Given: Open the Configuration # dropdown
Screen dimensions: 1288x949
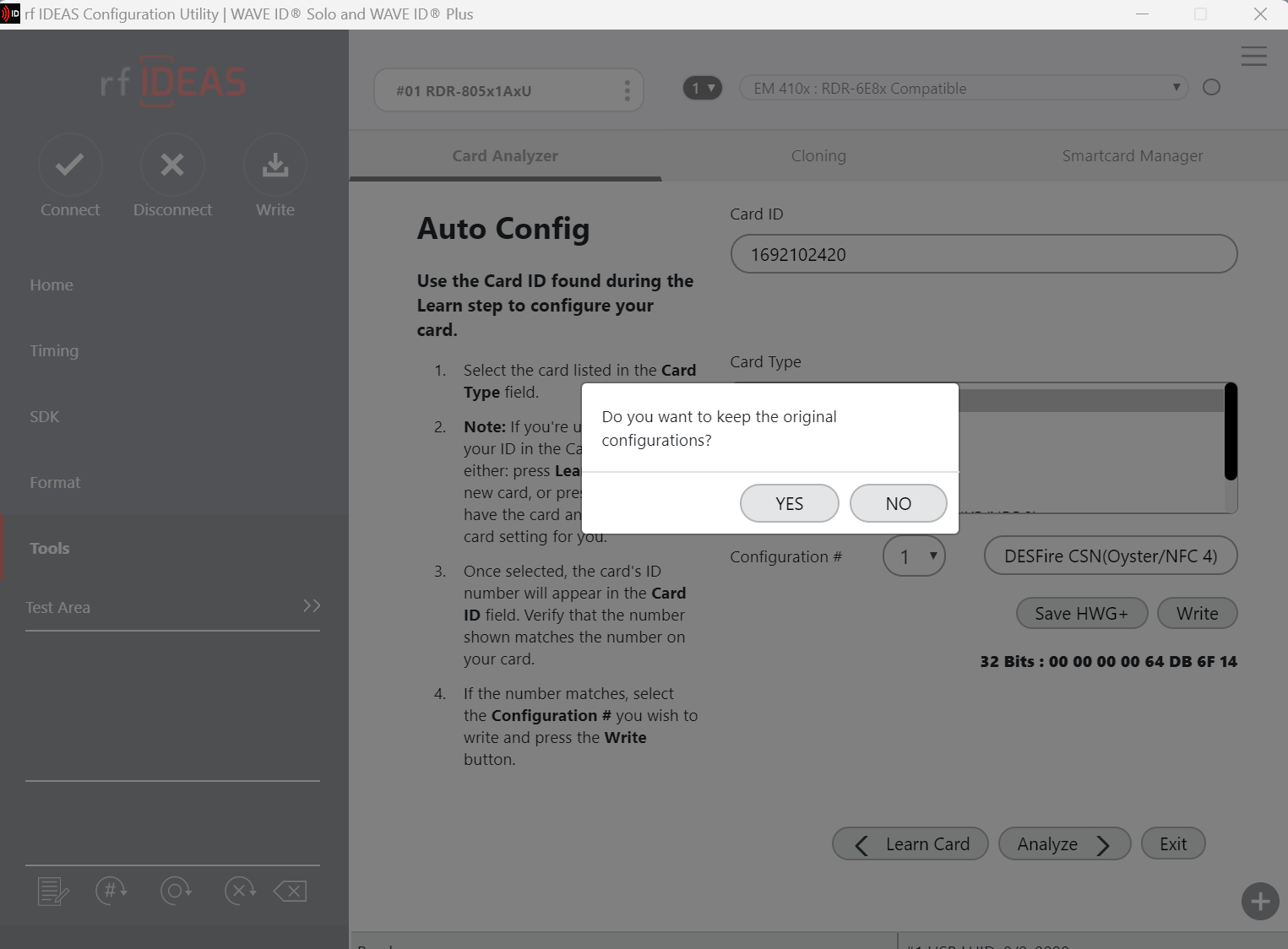Looking at the screenshot, I should point(914,556).
